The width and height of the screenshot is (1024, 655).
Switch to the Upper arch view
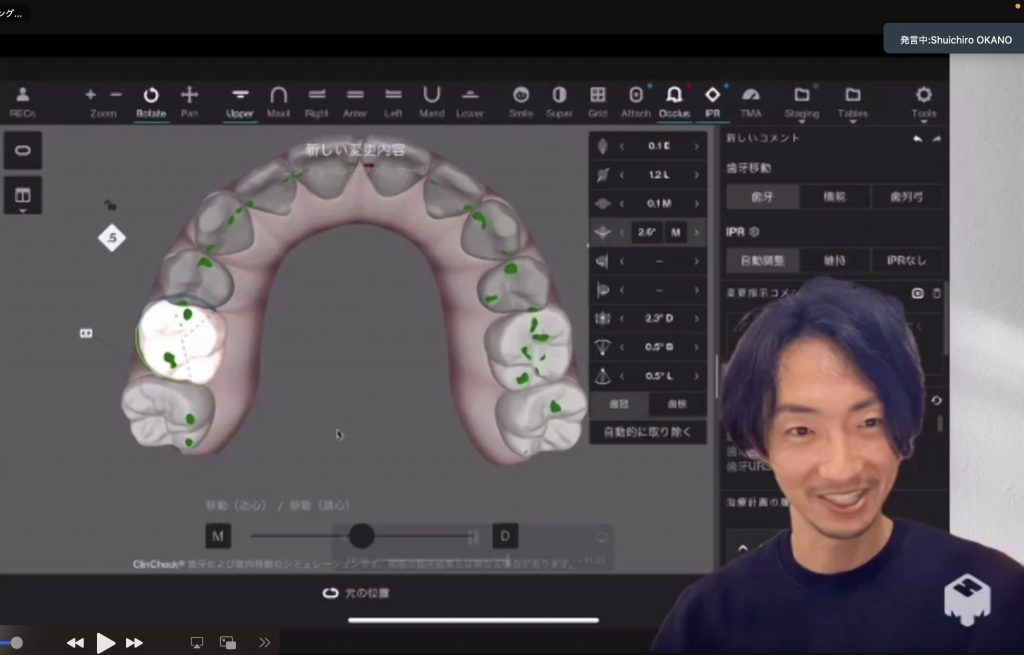pos(240,102)
